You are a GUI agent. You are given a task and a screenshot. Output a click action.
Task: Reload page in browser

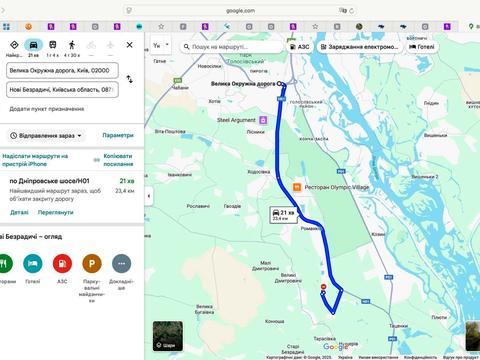click(x=351, y=11)
